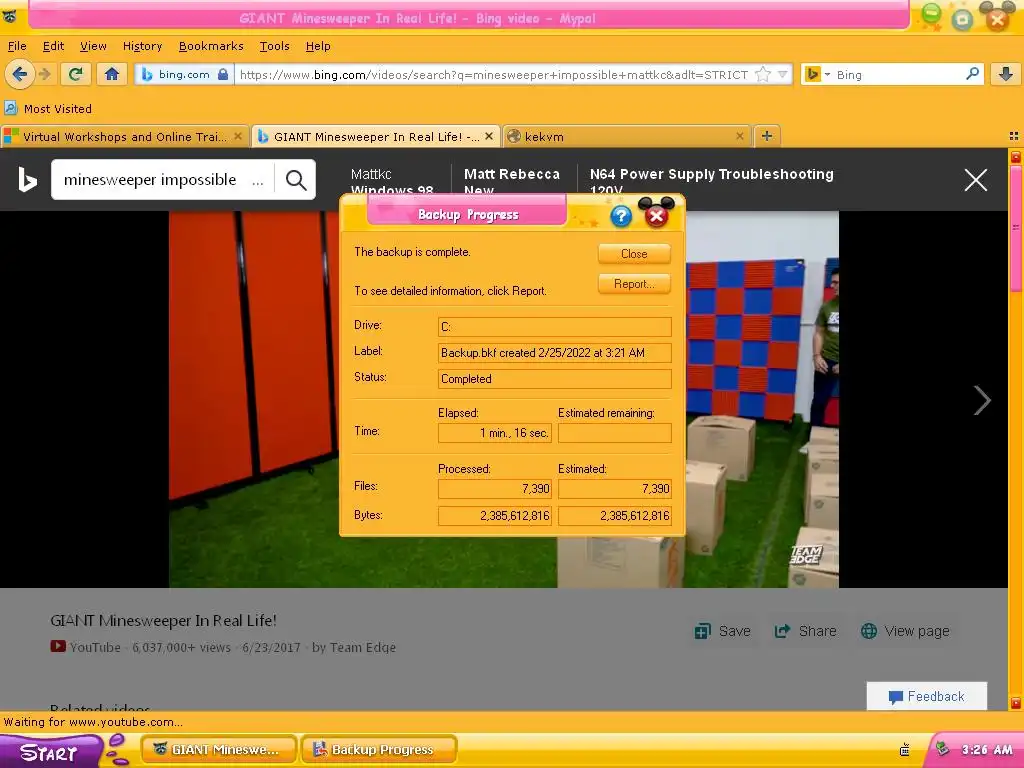Screen dimensions: 1024x768
Task: Open the Bookmarks menu
Action: tap(211, 46)
